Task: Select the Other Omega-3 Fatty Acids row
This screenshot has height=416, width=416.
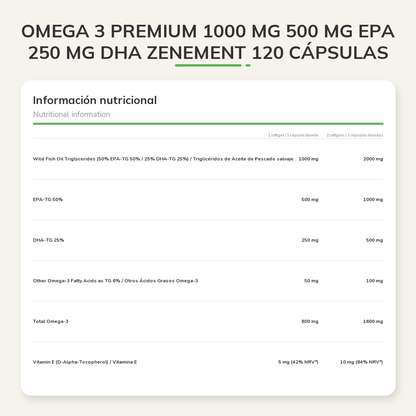Action: pyautogui.click(x=208, y=281)
